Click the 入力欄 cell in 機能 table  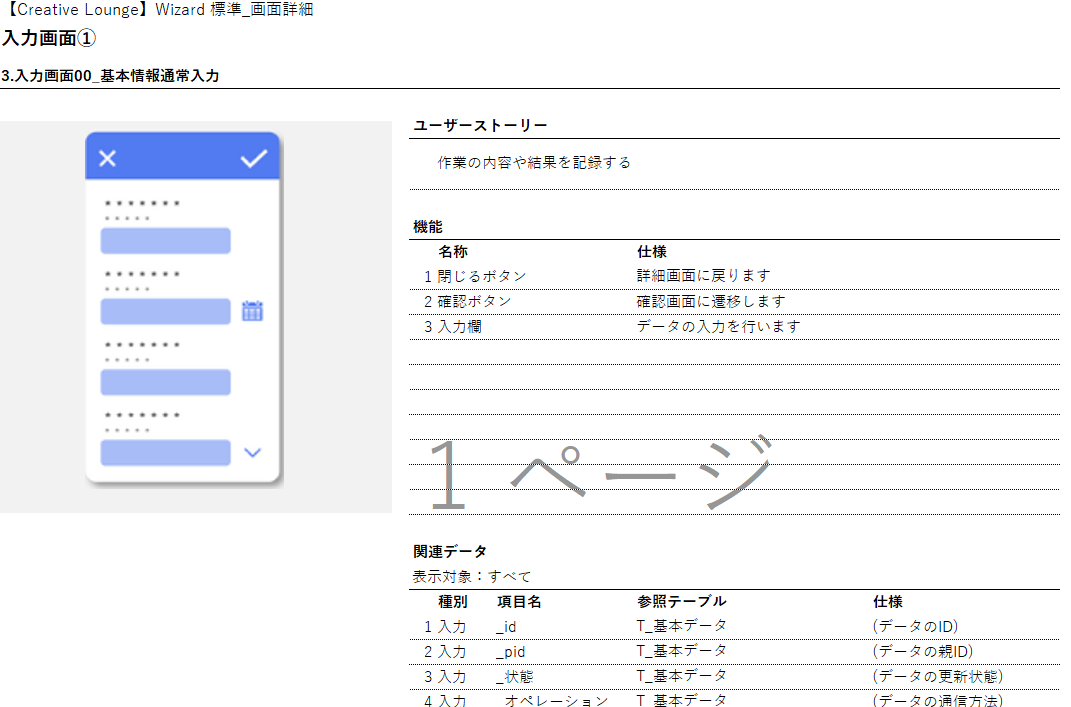(x=459, y=326)
